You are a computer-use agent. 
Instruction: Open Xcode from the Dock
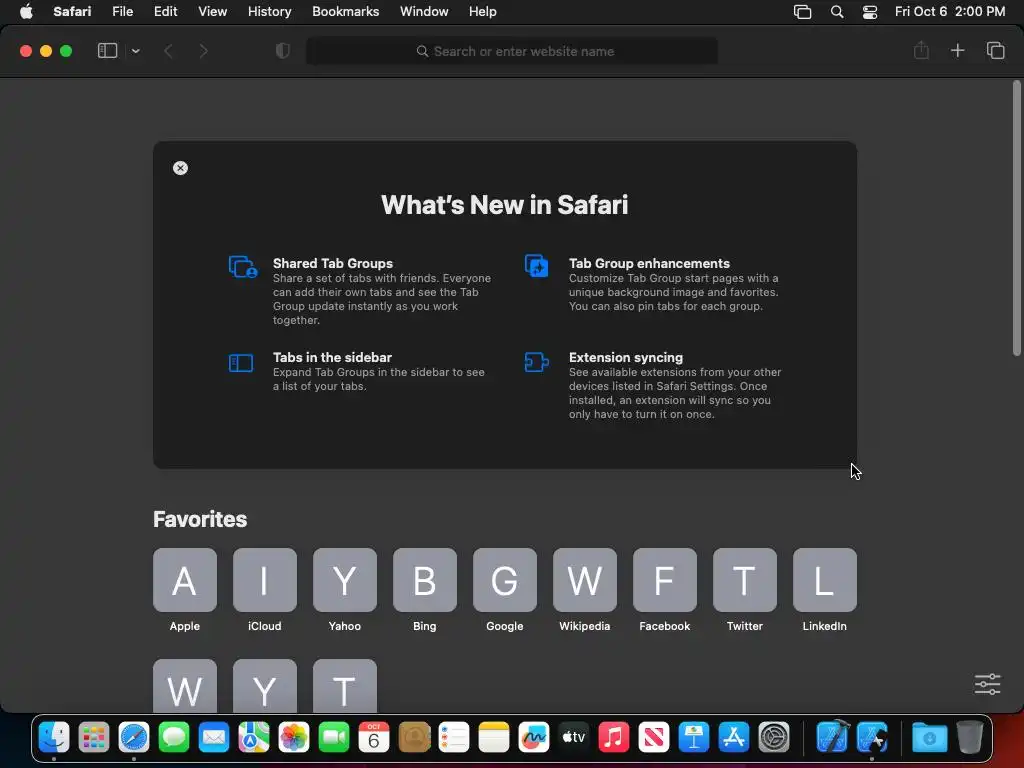832,738
